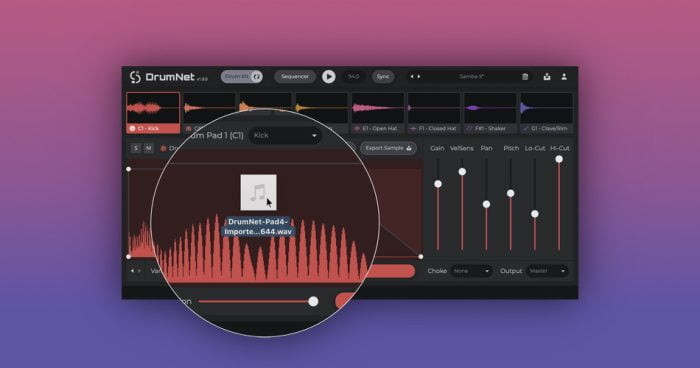The width and height of the screenshot is (700, 368).
Task: Toggle the Drum Kit mode switch
Action: click(x=242, y=77)
